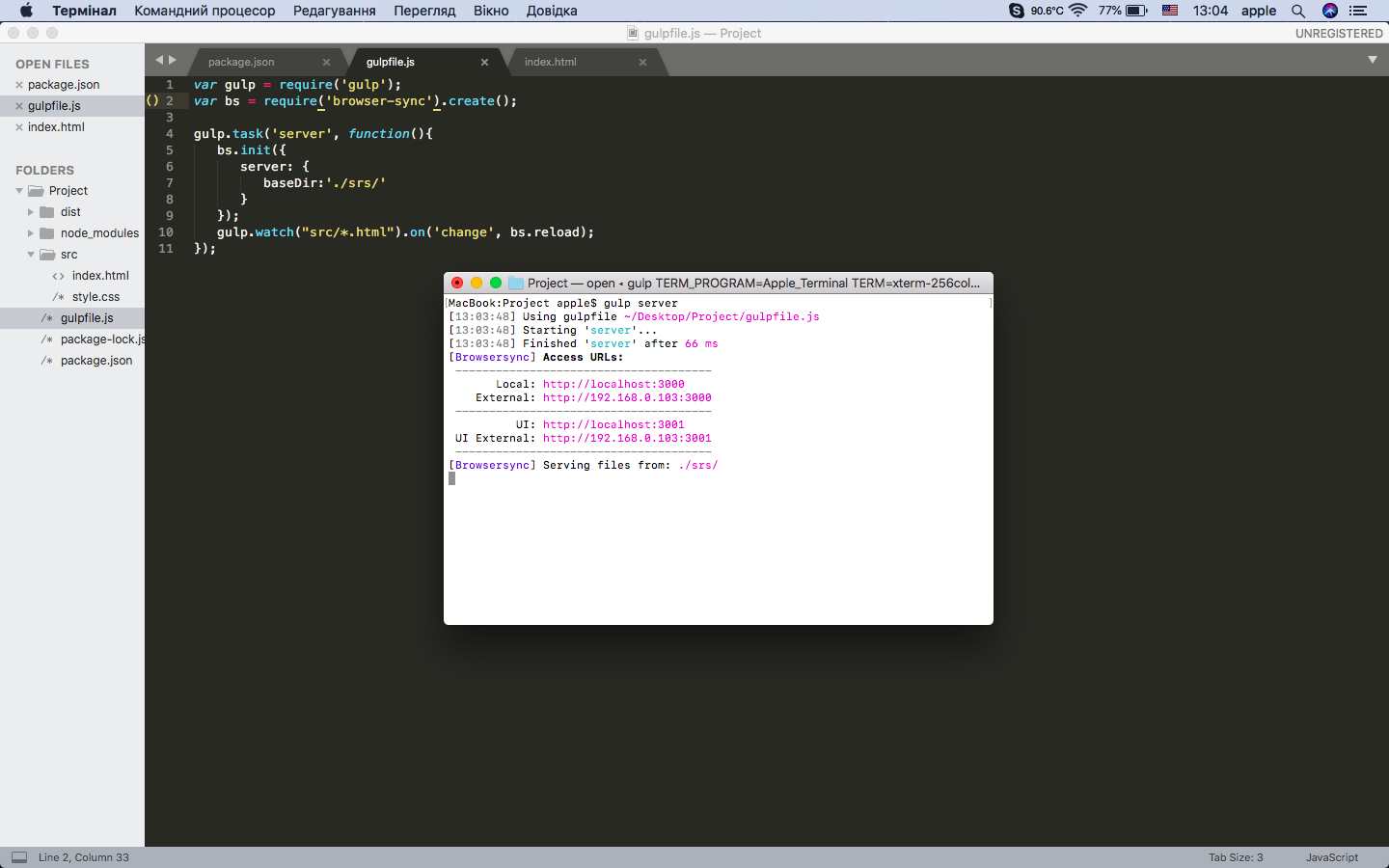The width and height of the screenshot is (1389, 868).
Task: Toggle the sidebar panel switcher icon
Action: (19, 856)
